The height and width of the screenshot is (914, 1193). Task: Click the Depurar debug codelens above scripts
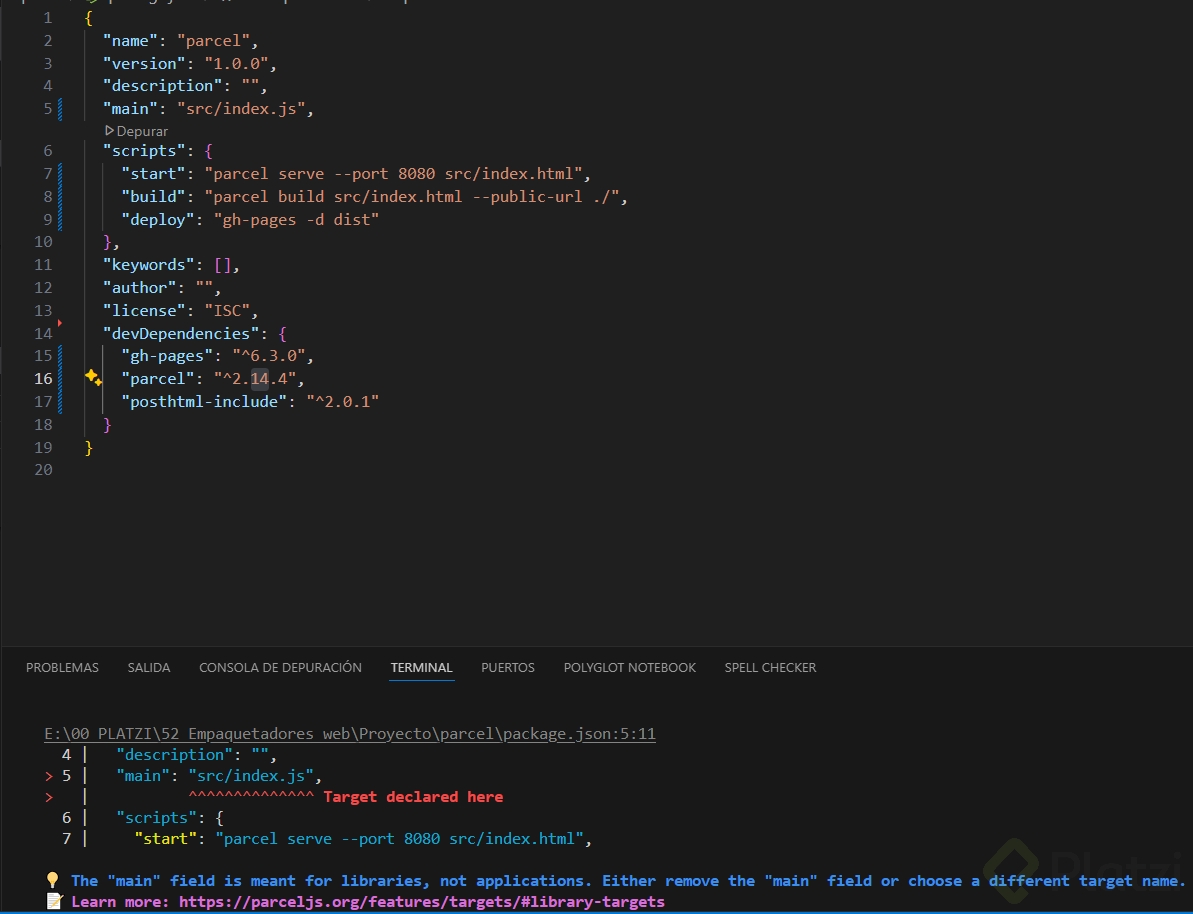pos(136,131)
